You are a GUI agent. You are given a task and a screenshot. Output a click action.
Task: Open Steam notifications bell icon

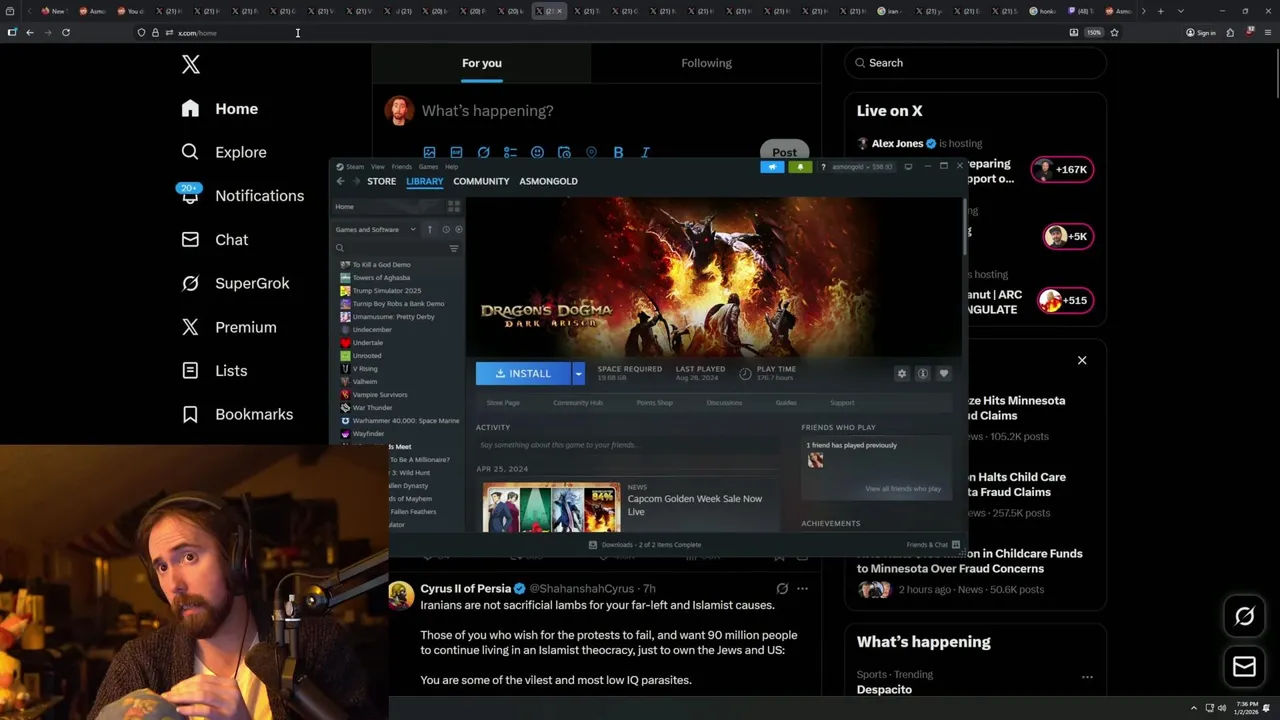point(800,167)
